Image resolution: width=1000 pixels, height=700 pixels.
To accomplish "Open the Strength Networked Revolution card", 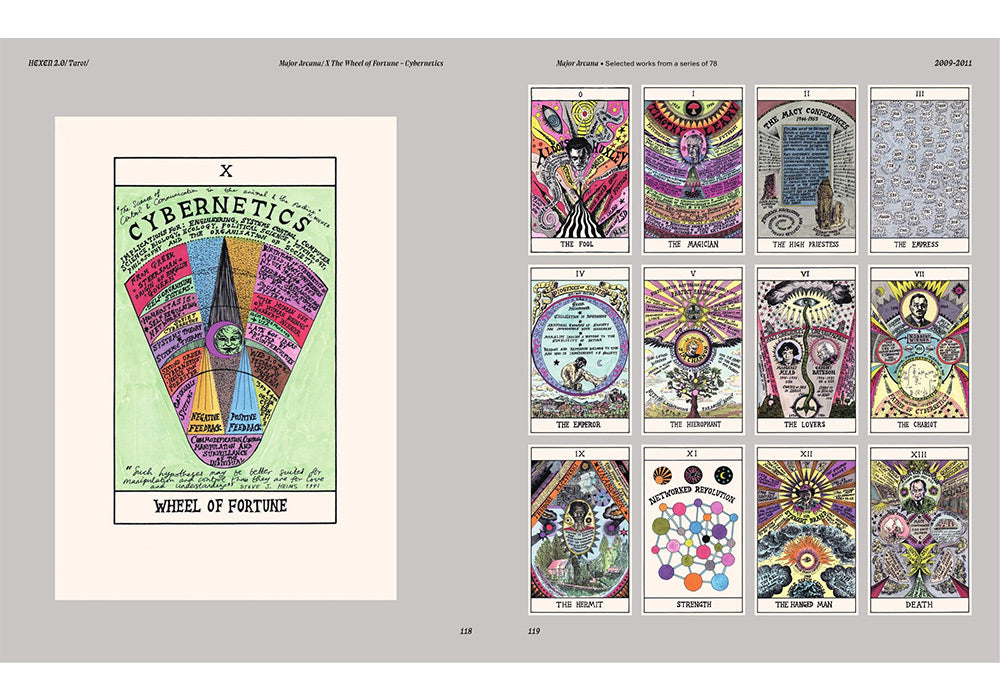I will tap(693, 530).
